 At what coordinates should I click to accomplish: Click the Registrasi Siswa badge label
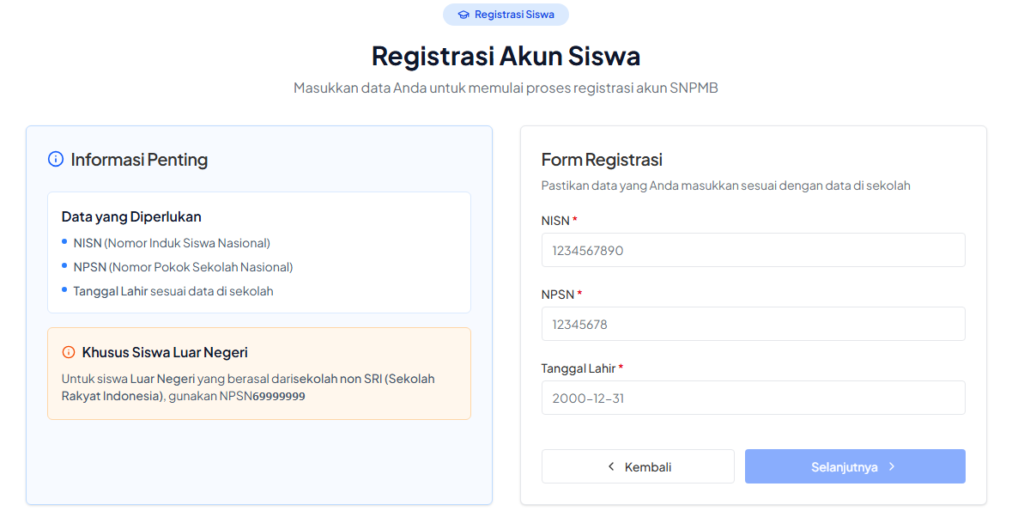pos(514,15)
